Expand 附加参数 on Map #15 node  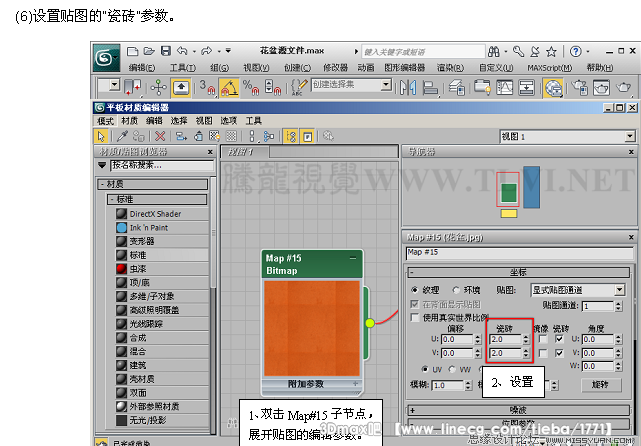(355, 383)
